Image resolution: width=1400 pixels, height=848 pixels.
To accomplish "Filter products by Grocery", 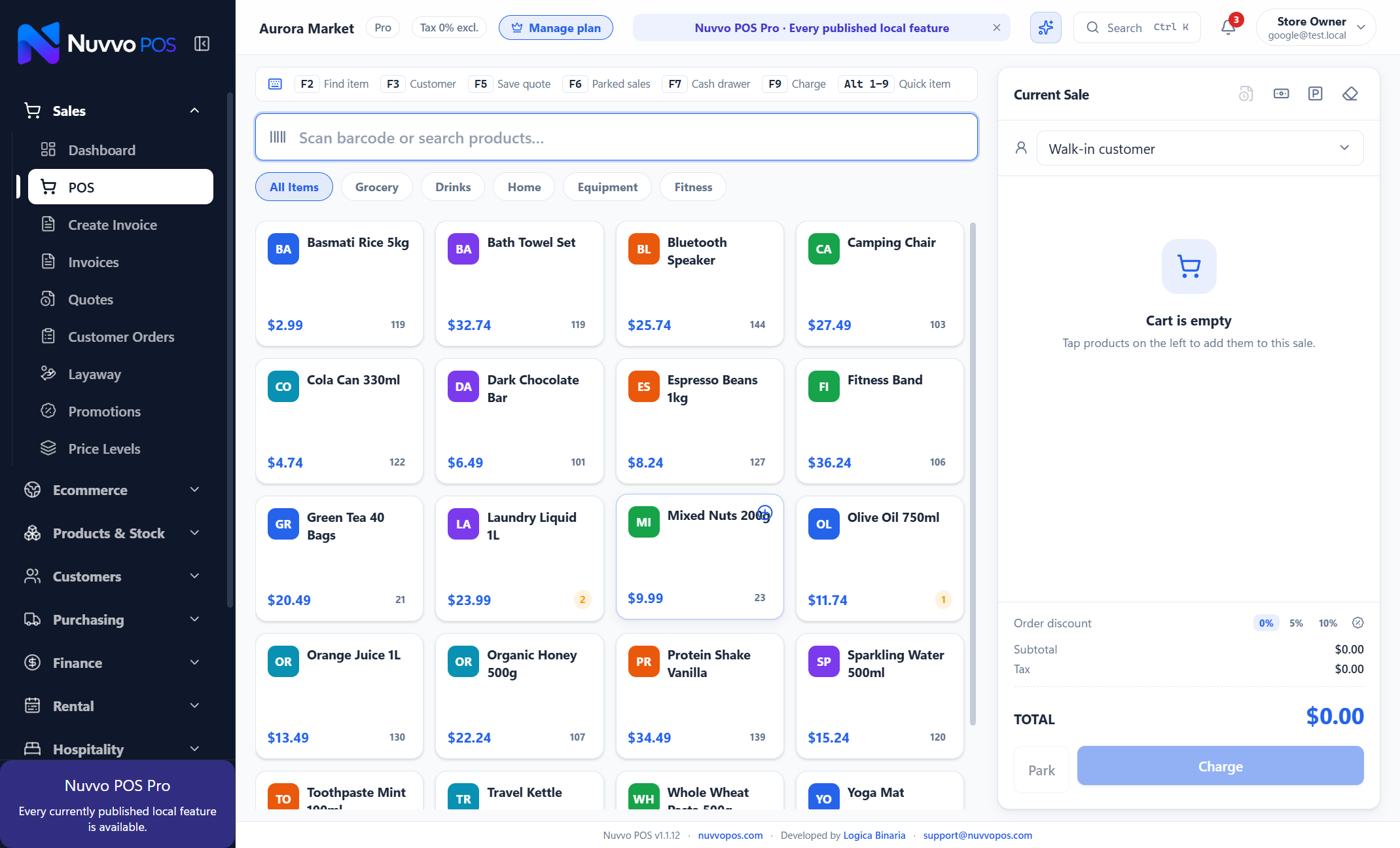I will [x=376, y=187].
